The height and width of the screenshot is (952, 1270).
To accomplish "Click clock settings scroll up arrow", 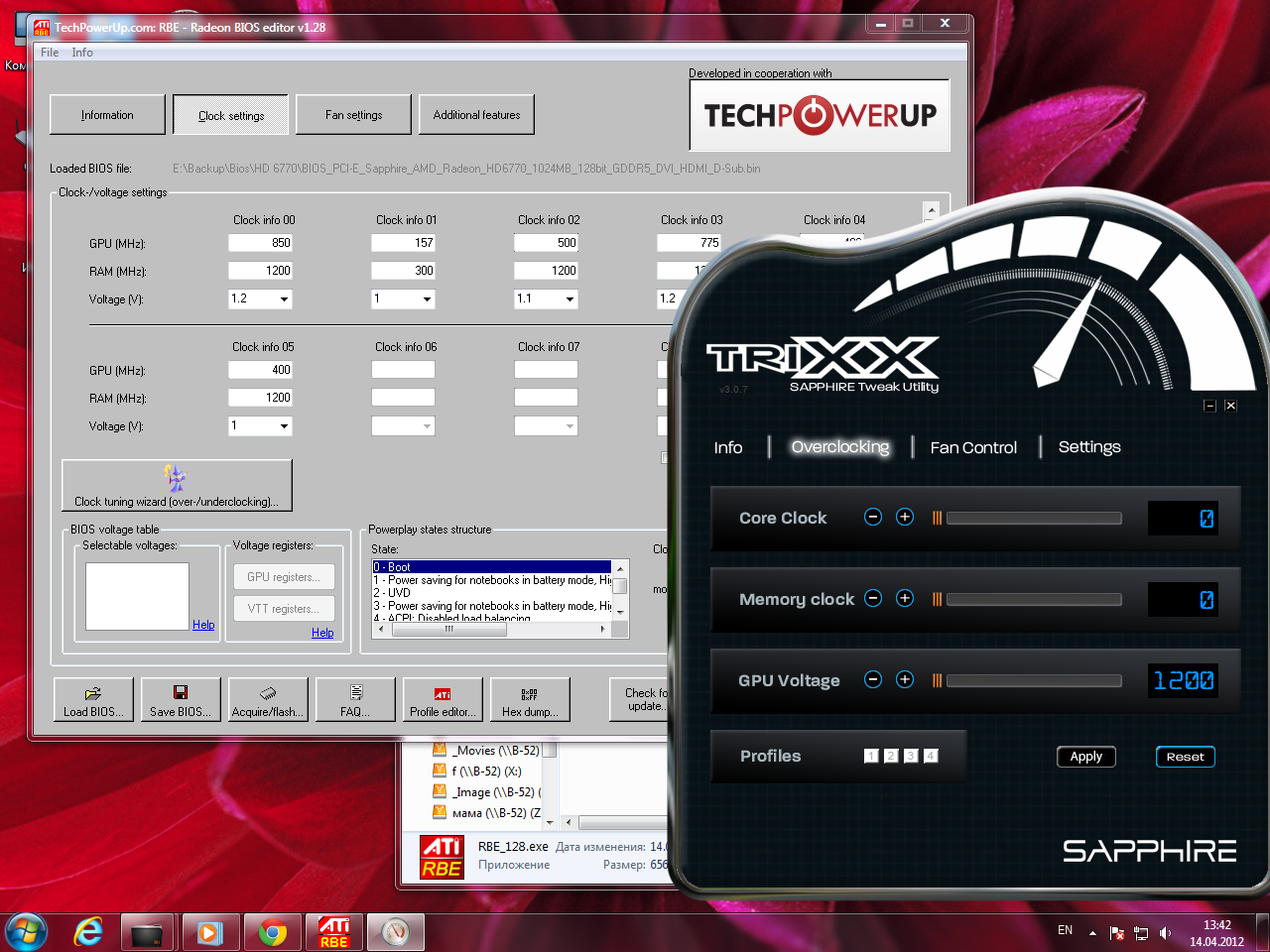I will point(931,210).
